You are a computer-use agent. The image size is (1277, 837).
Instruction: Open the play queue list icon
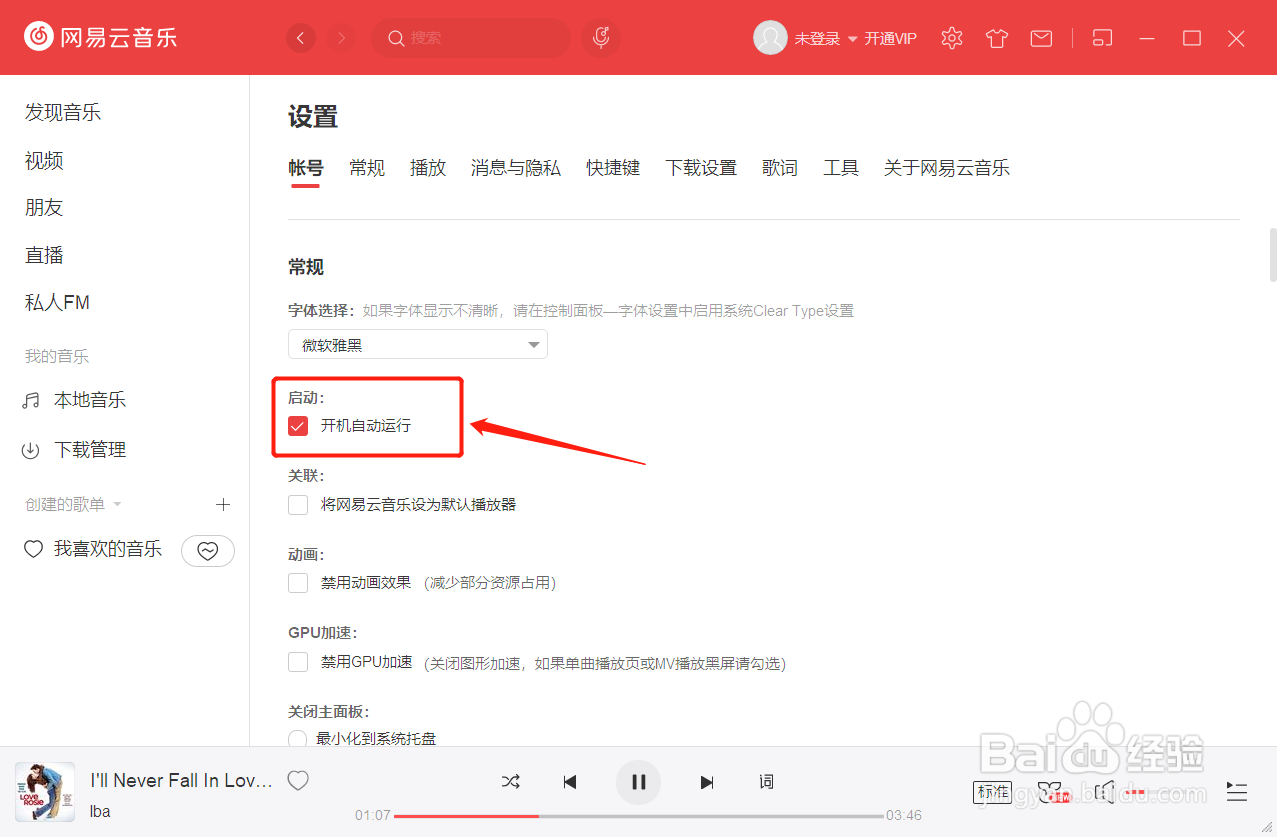click(x=1236, y=792)
